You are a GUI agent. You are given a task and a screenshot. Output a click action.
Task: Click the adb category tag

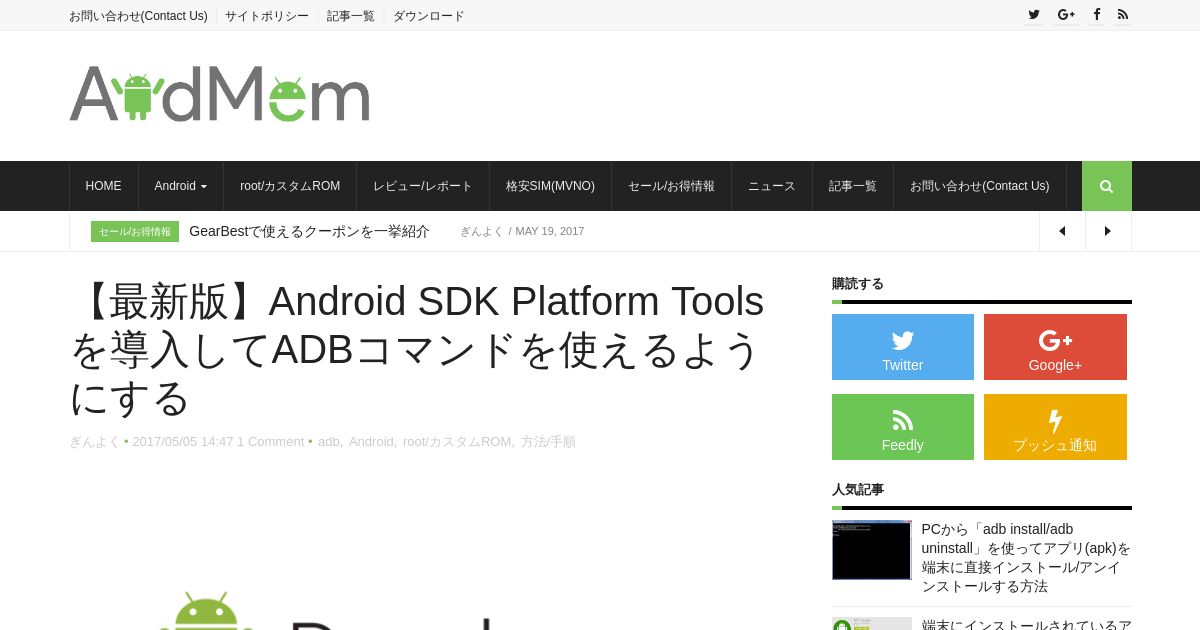(x=329, y=441)
